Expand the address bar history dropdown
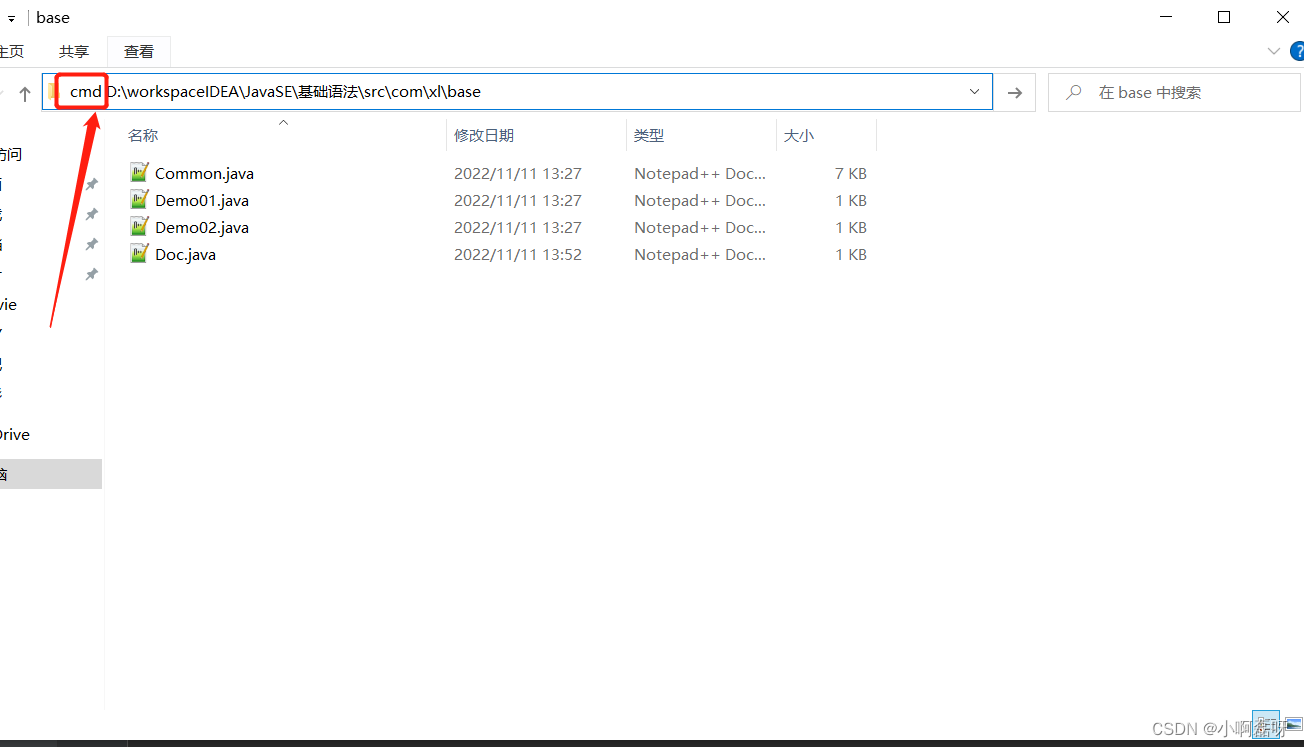This screenshot has width=1304, height=747. 975,91
